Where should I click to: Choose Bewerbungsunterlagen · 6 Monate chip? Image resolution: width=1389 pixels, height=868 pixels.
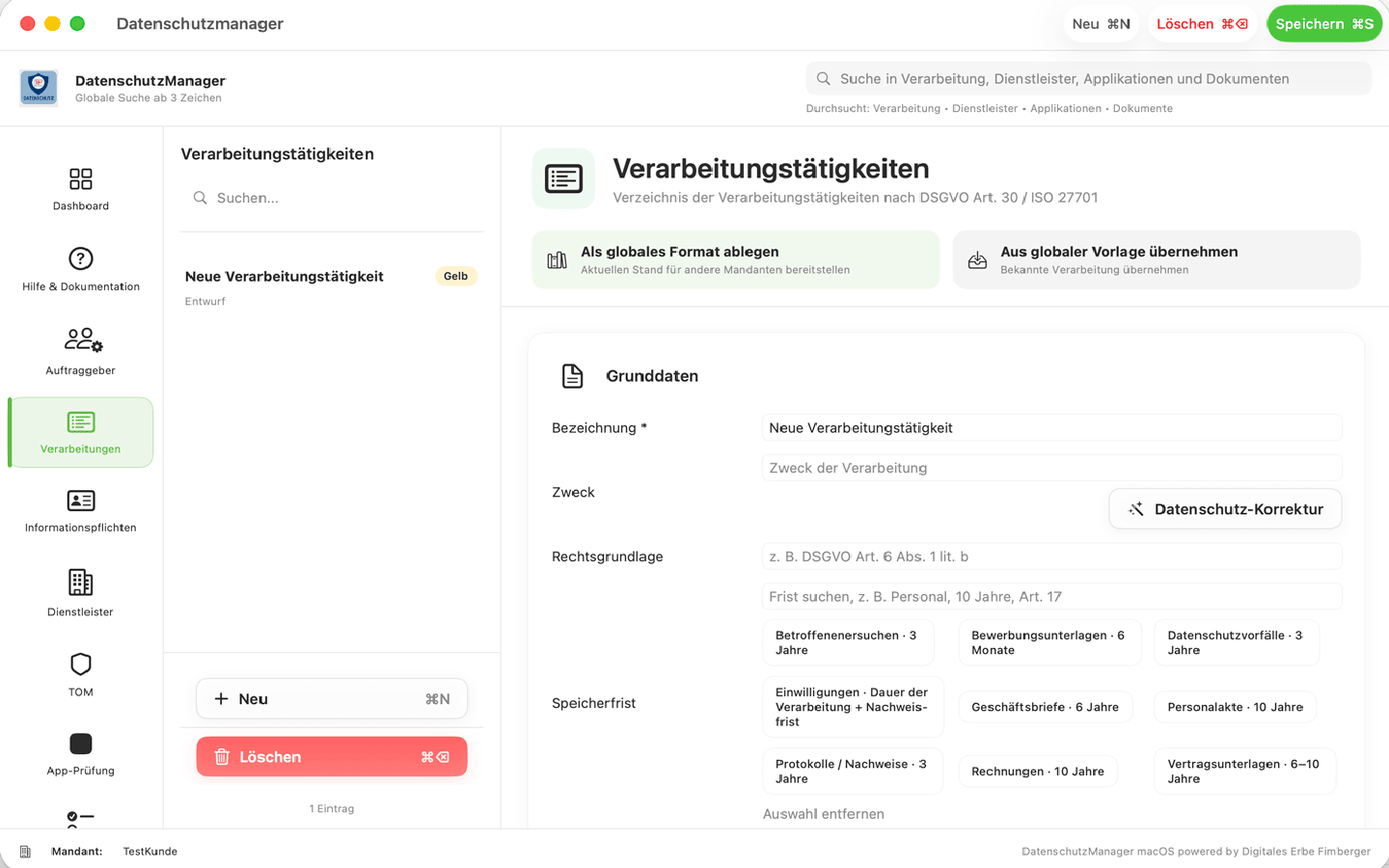click(x=1049, y=642)
